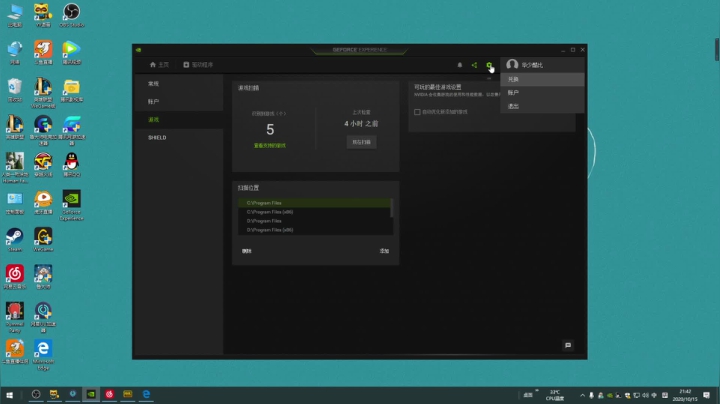
Task: Open the YY desktop icon at top
Action: 43,15
